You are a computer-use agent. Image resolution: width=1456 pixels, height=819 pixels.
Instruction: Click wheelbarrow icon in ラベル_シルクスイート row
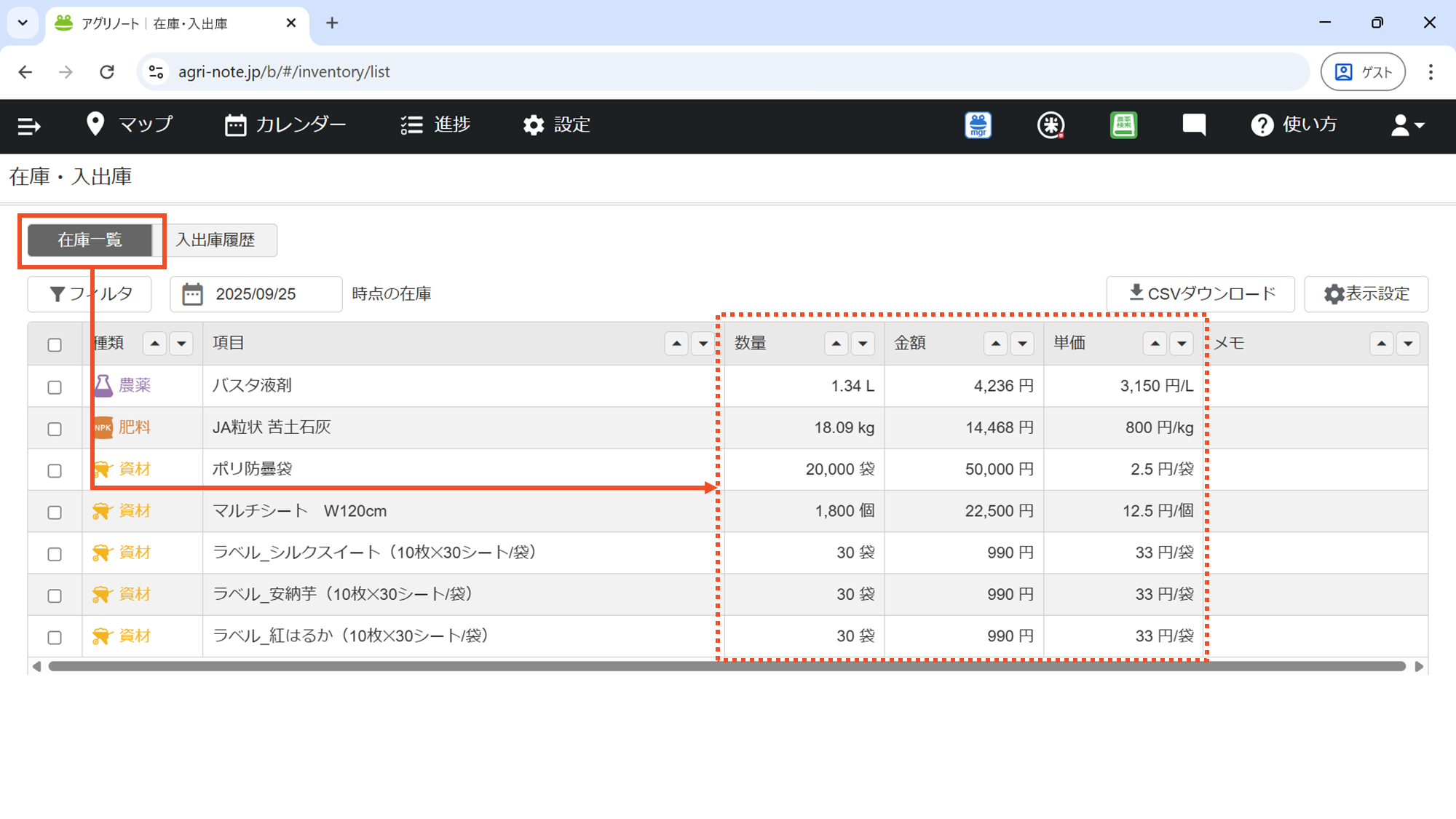click(102, 553)
